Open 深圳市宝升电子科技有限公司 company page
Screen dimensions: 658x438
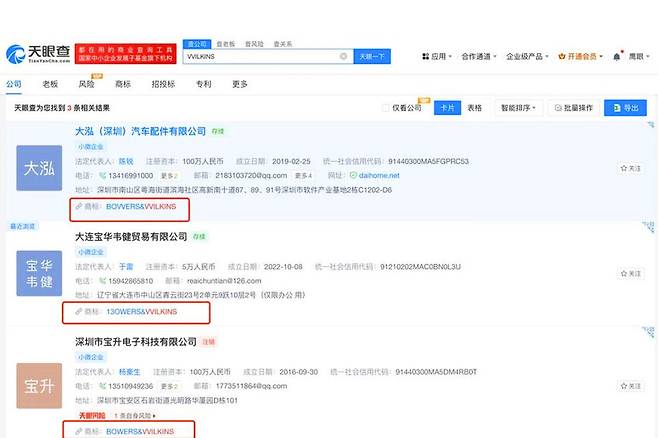(x=136, y=342)
